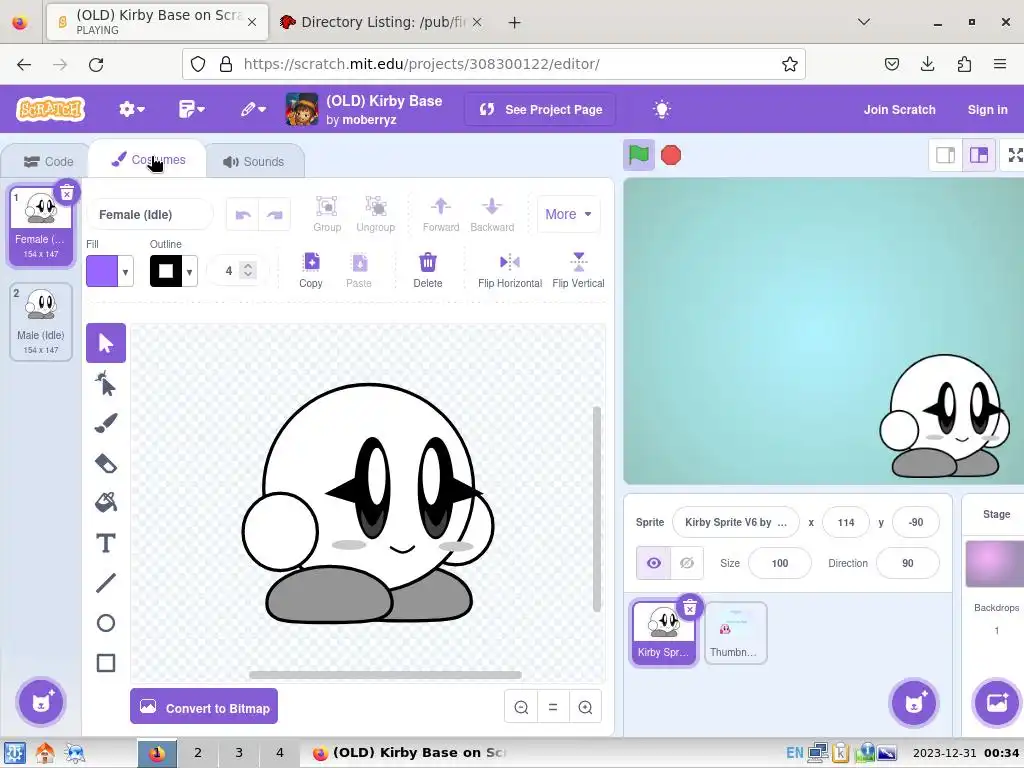Open a new browser tab
1024x768 pixels.
515,22
